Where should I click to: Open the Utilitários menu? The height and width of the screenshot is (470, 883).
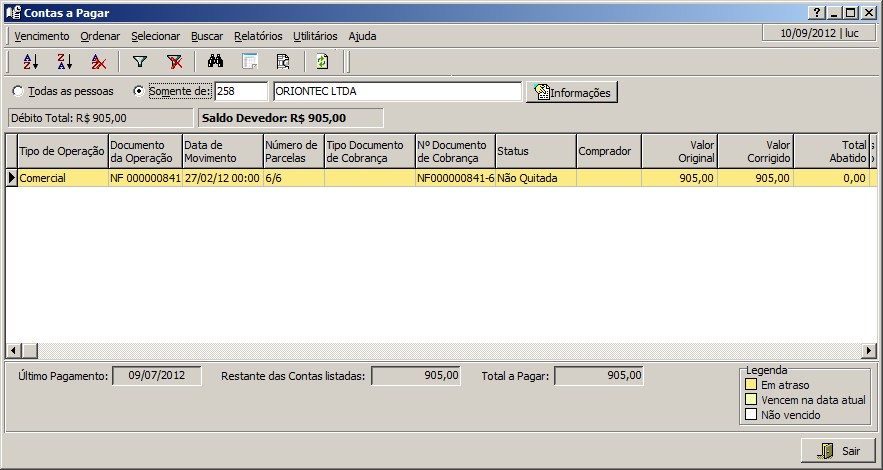315,36
